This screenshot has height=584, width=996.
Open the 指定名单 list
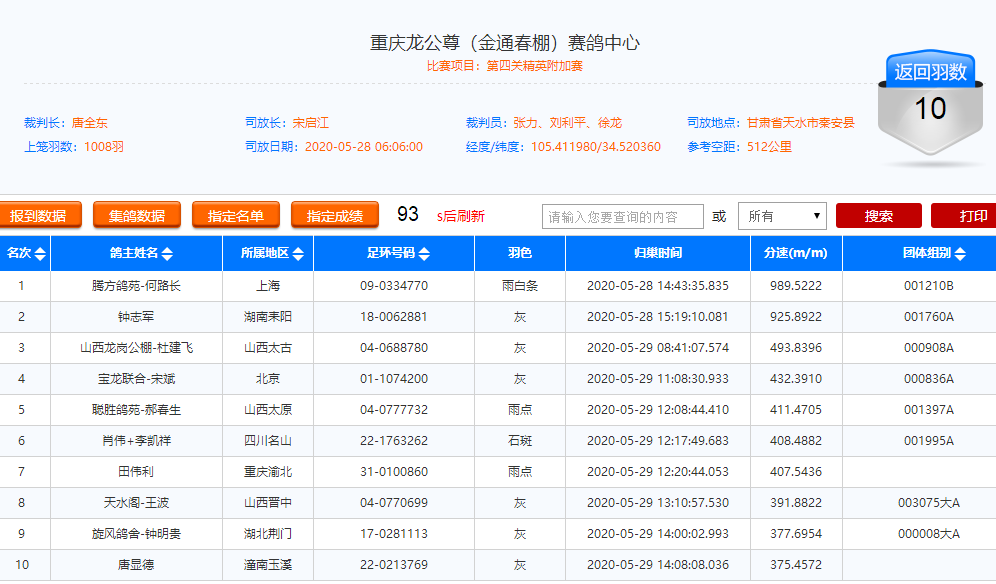[236, 215]
